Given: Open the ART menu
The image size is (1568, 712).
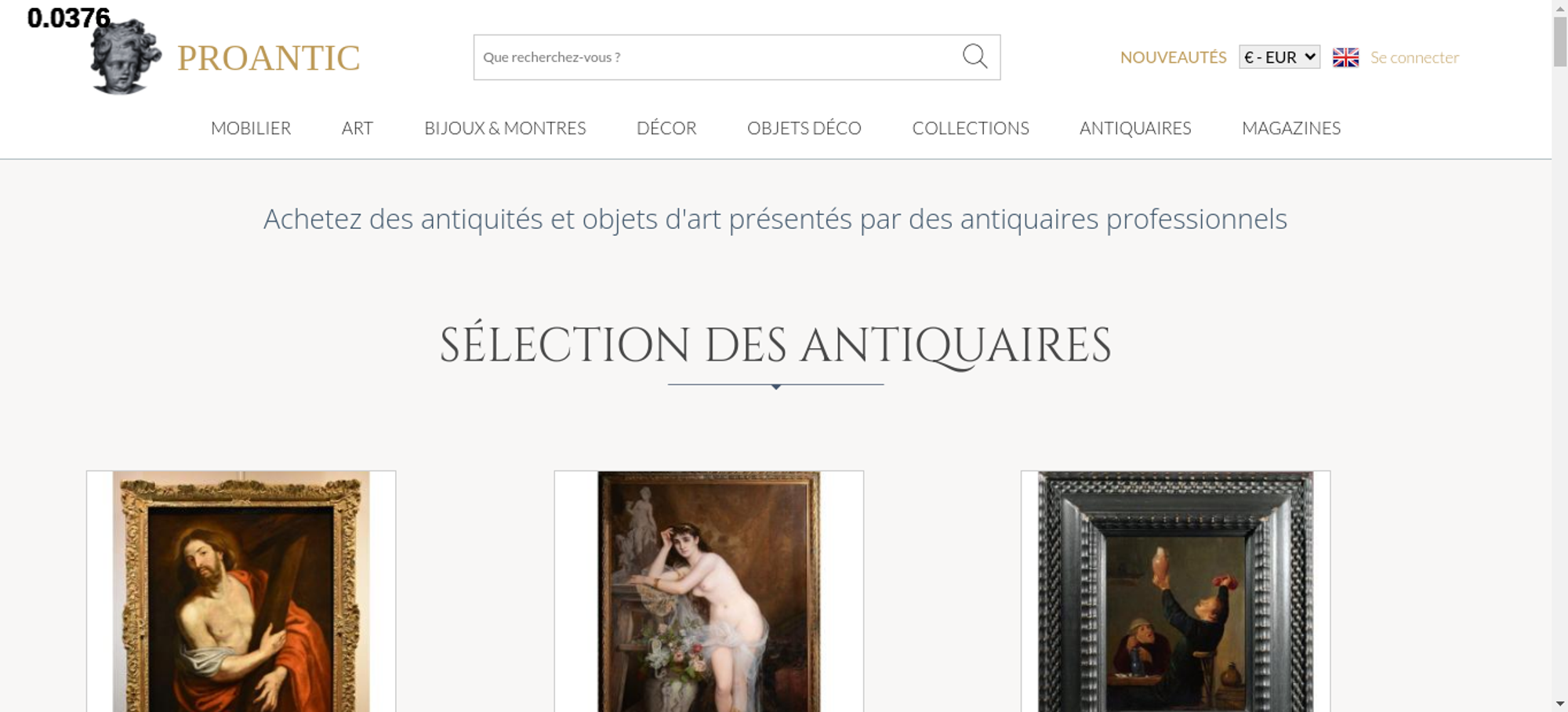Looking at the screenshot, I should tap(358, 128).
